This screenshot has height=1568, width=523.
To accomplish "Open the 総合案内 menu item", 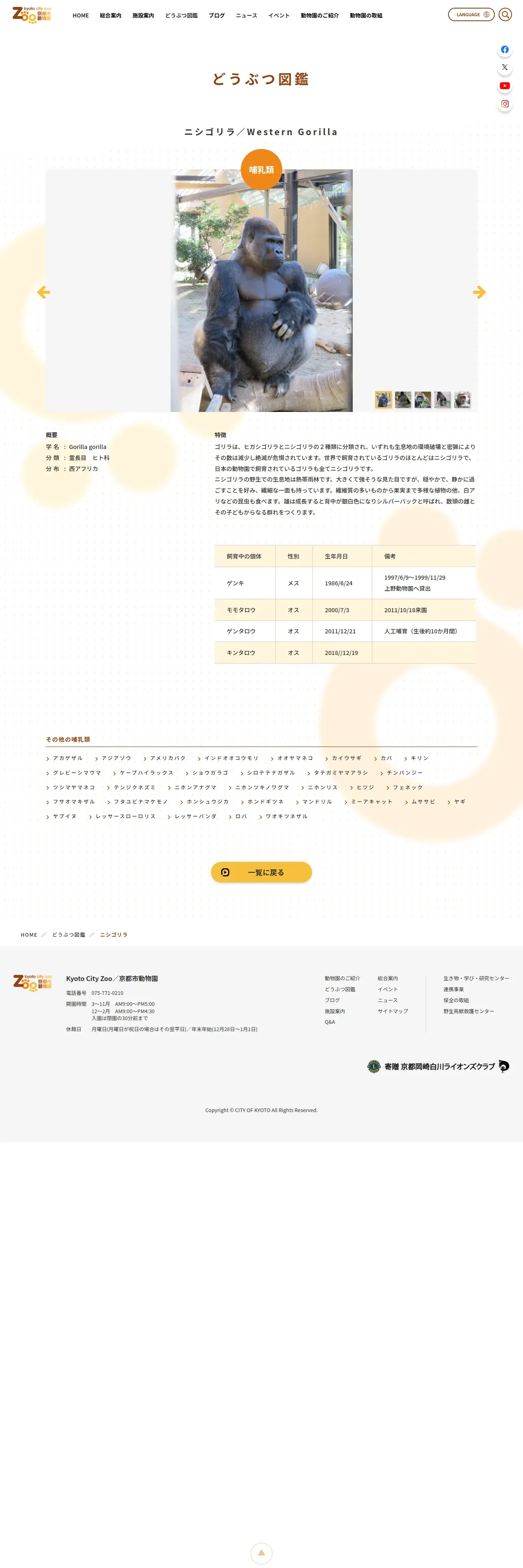I will click(x=110, y=16).
